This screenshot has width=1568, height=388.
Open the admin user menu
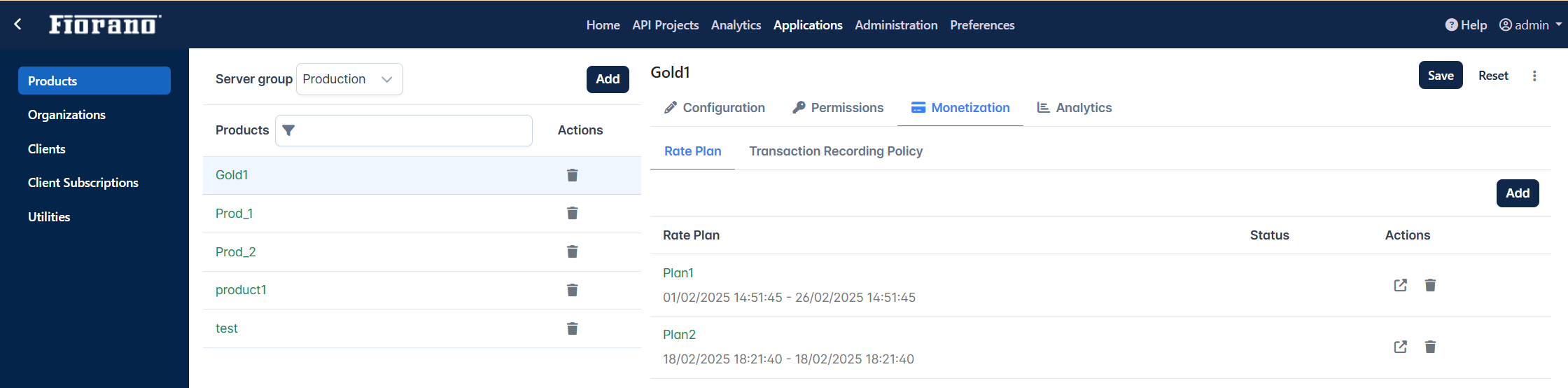1530,25
